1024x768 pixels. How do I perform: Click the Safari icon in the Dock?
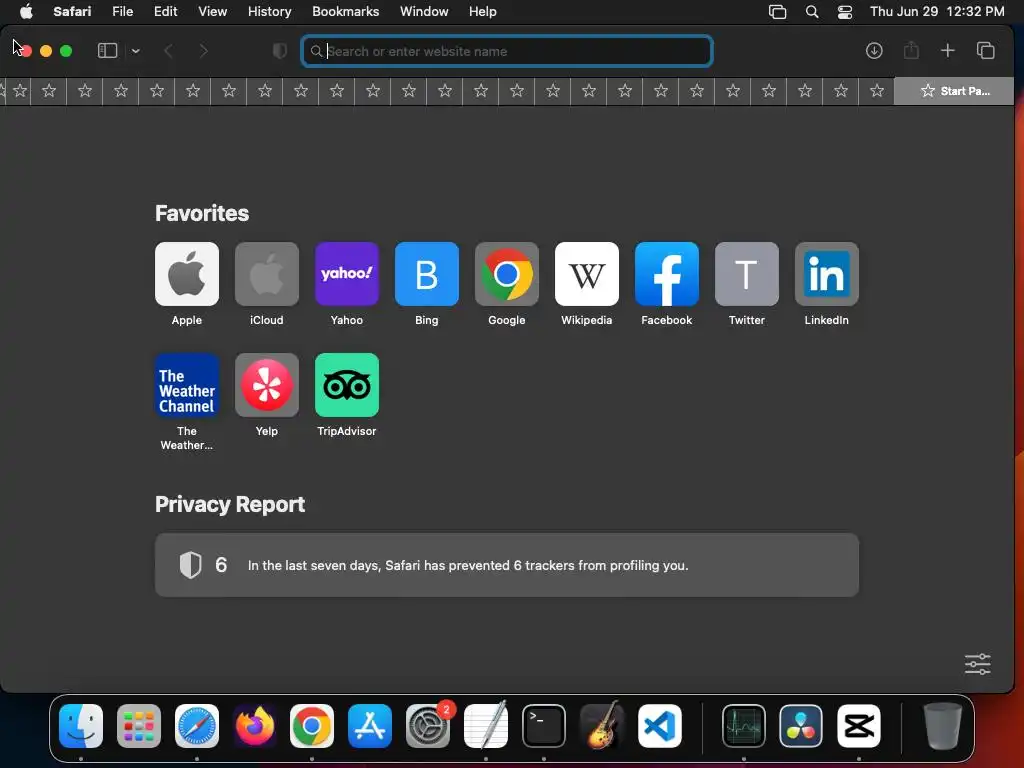[x=197, y=726]
